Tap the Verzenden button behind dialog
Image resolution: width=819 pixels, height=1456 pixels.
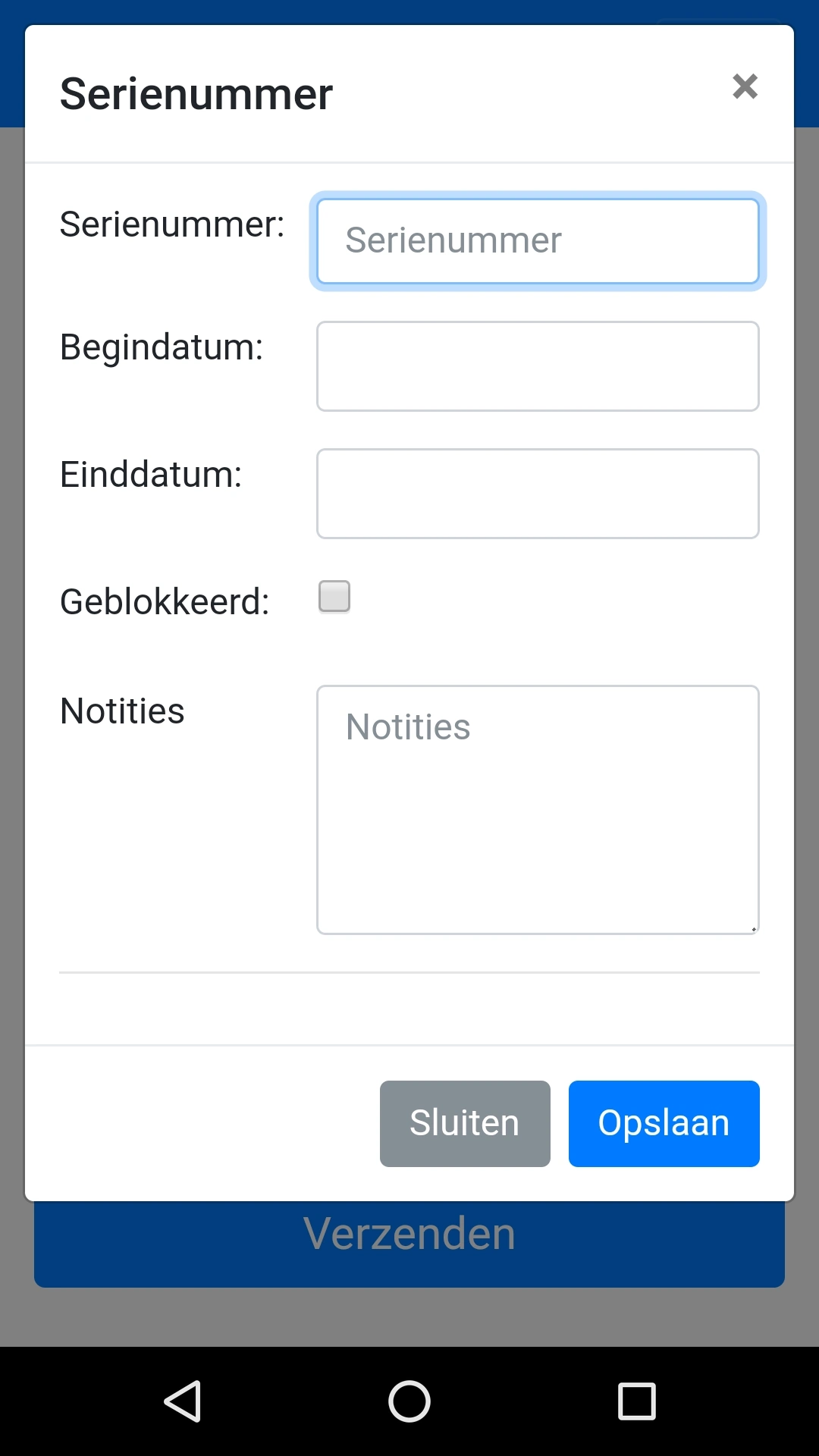[x=409, y=1244]
